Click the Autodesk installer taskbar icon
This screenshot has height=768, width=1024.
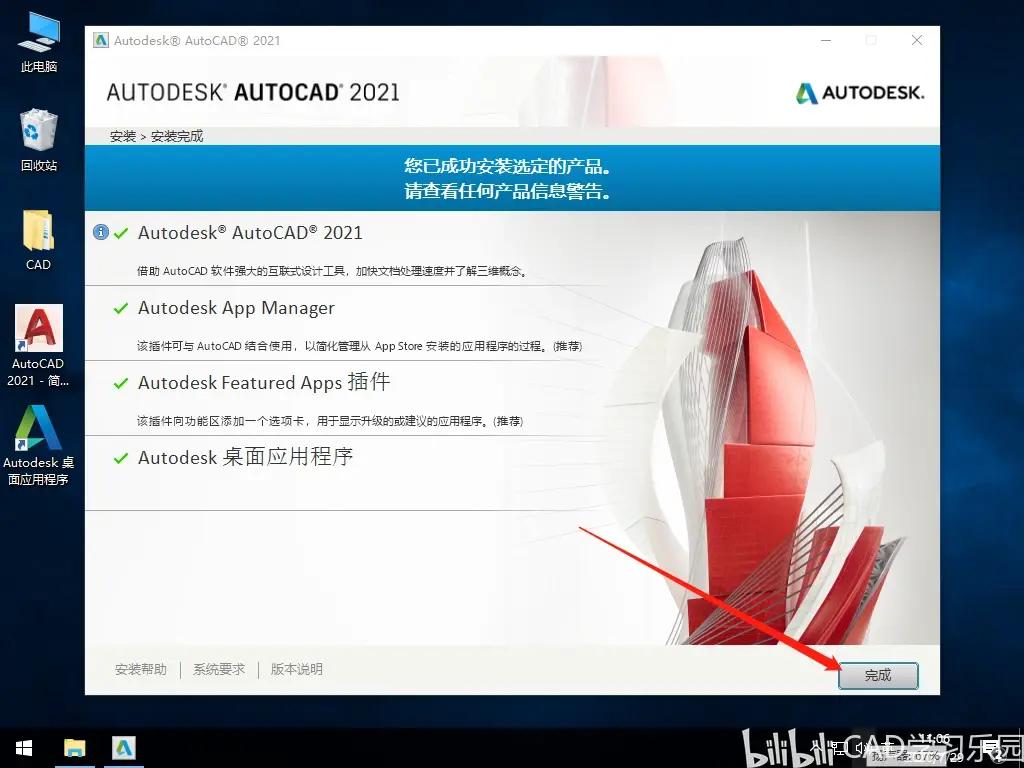pyautogui.click(x=123, y=748)
